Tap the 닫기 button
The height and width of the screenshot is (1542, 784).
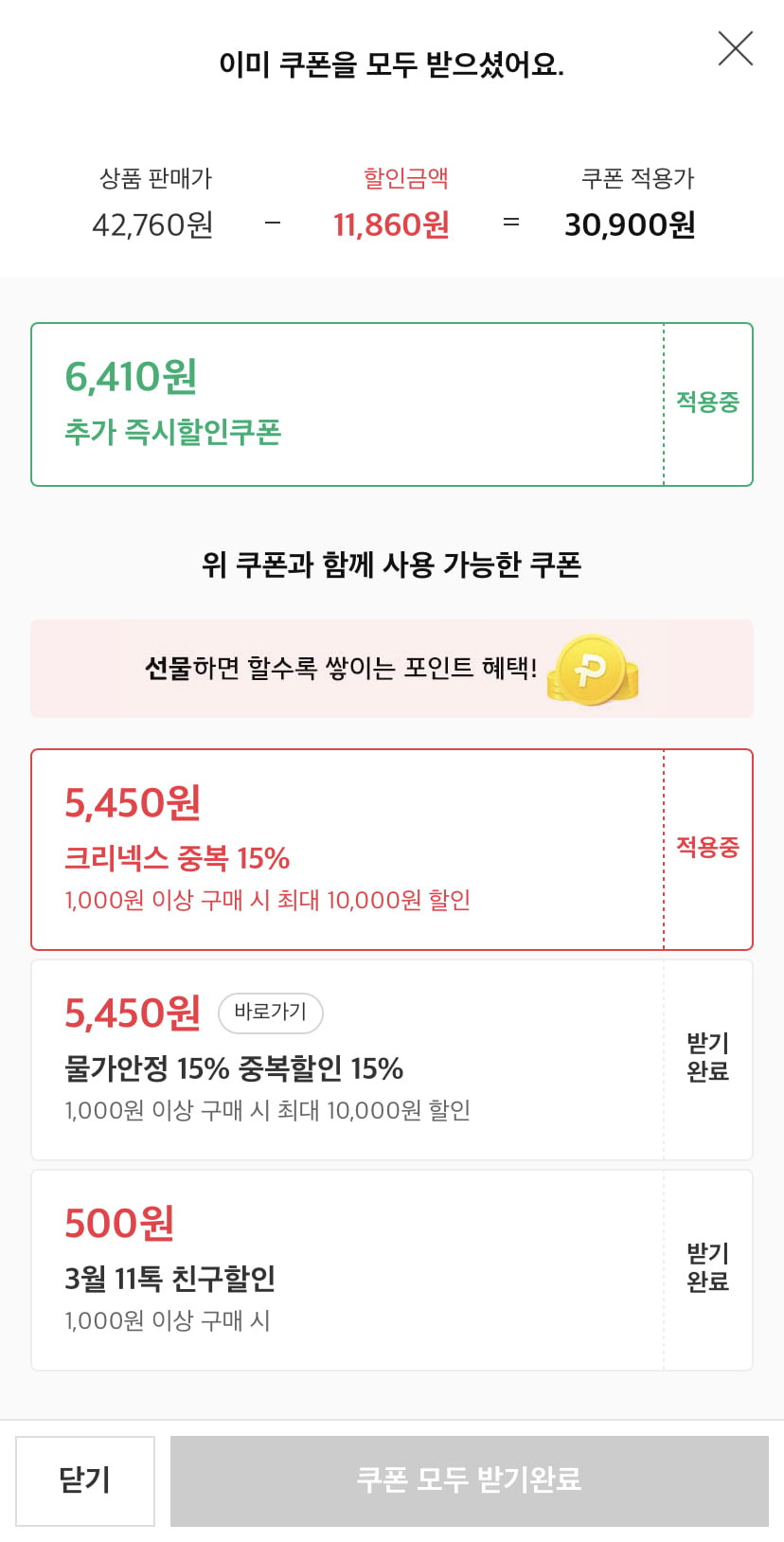click(85, 1480)
